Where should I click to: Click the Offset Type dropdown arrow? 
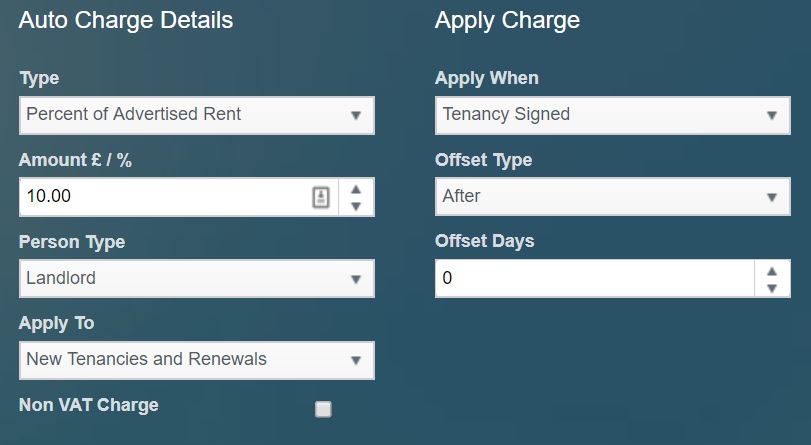[x=771, y=198]
